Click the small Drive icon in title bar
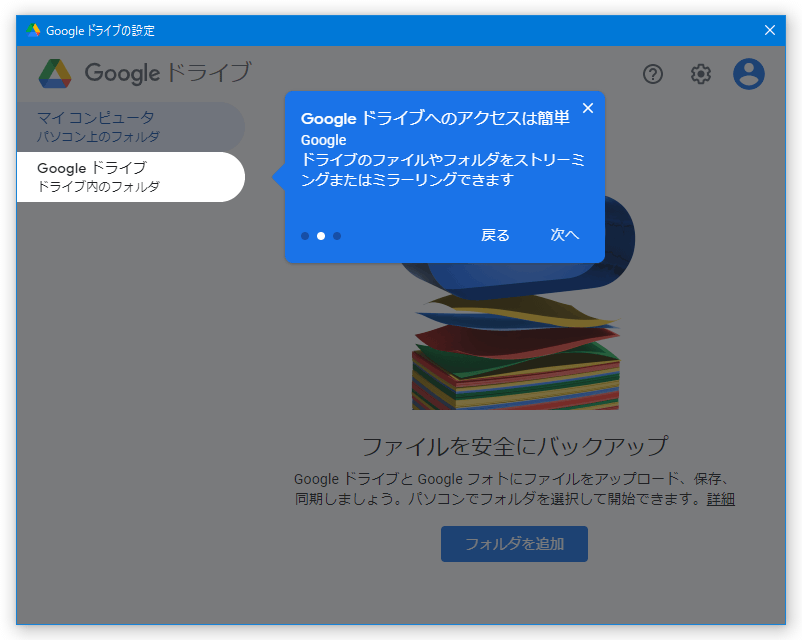This screenshot has height=640, width=802. 34,30
